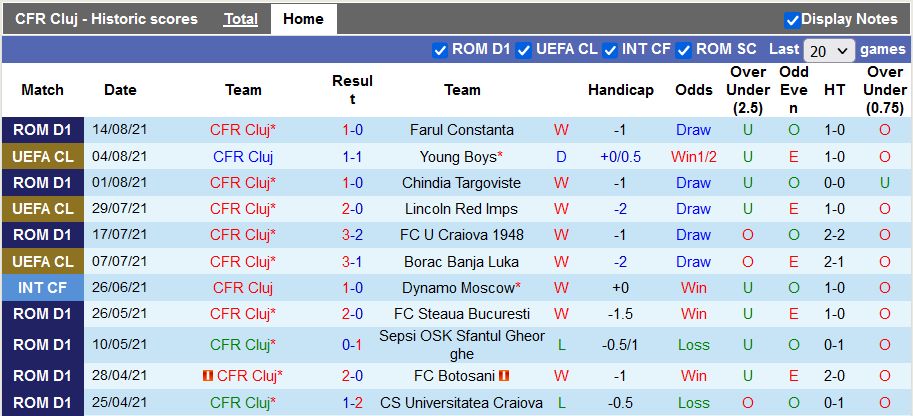Click the red card icon before CFR Cluj
This screenshot has height=416, width=913.
pyautogui.click(x=208, y=376)
